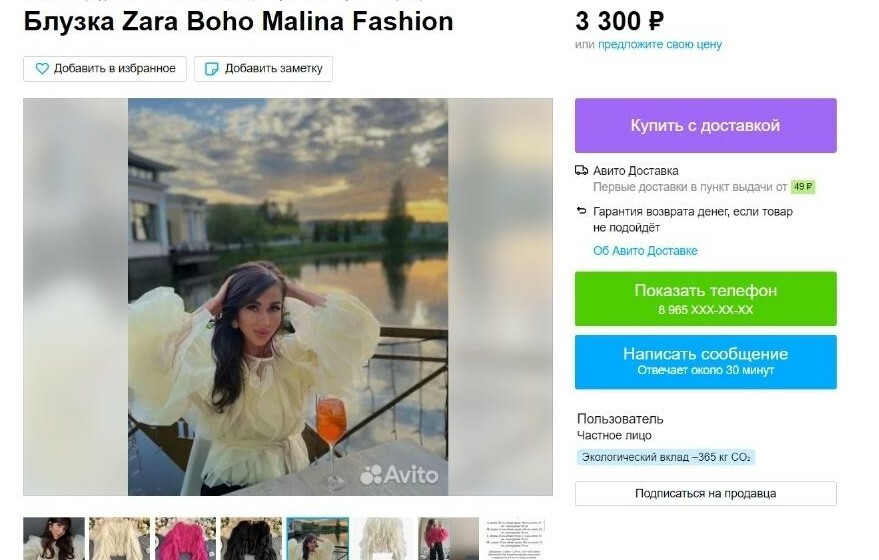Viewport: 879px width, 560px height.
Task: Click the 49 ₽ green price badge
Action: tap(803, 187)
